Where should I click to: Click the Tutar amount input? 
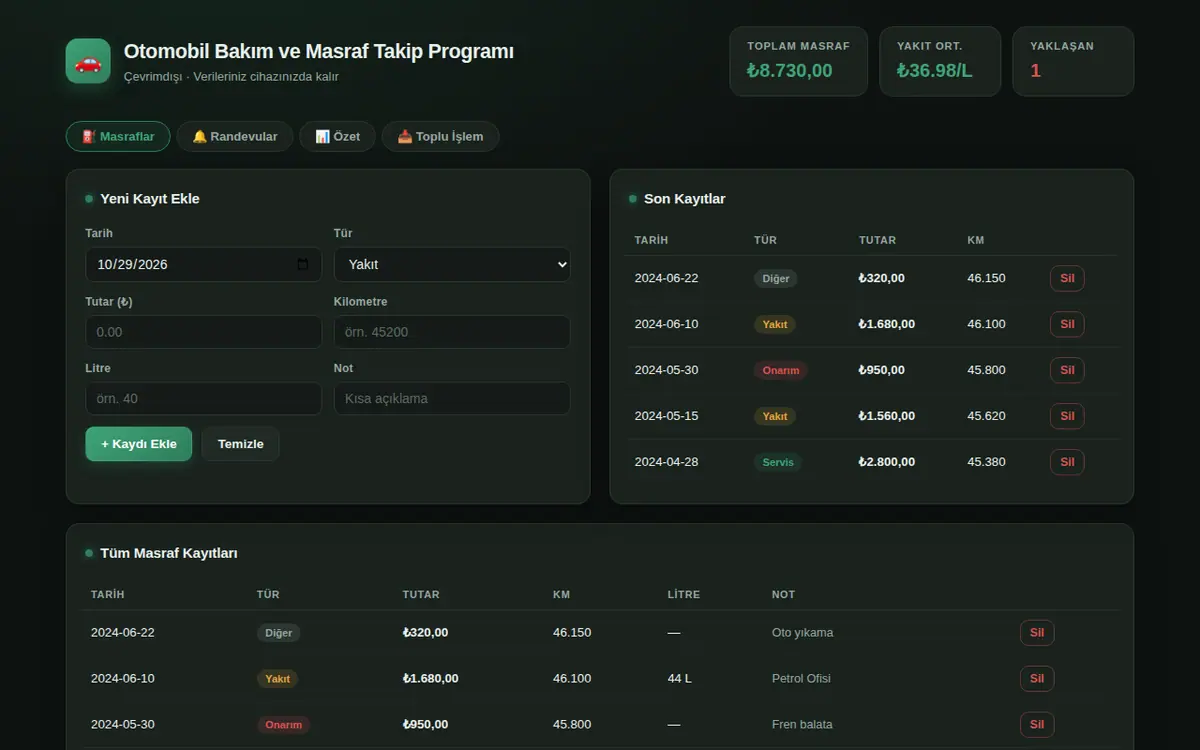(x=204, y=332)
